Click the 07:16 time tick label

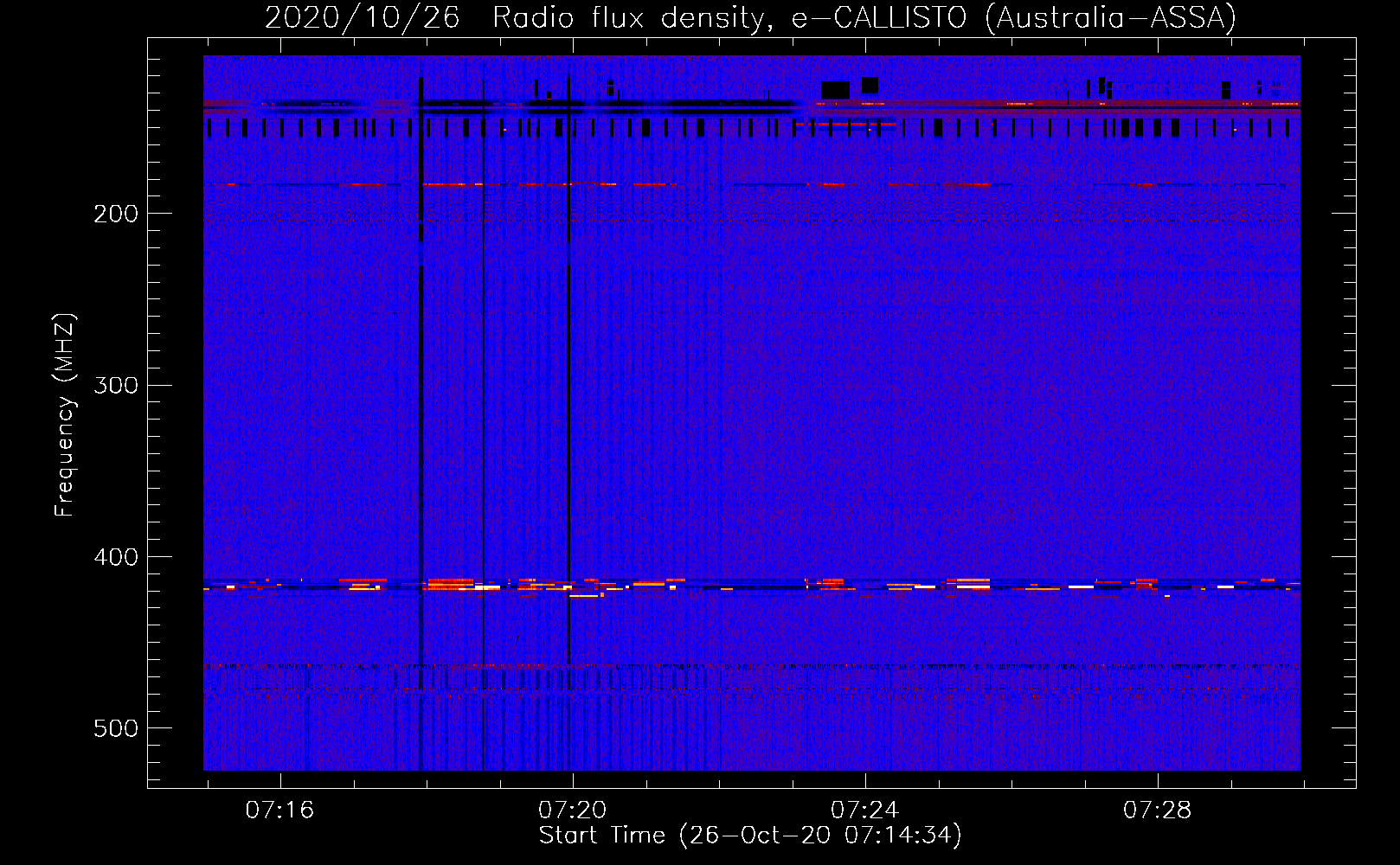[x=279, y=811]
